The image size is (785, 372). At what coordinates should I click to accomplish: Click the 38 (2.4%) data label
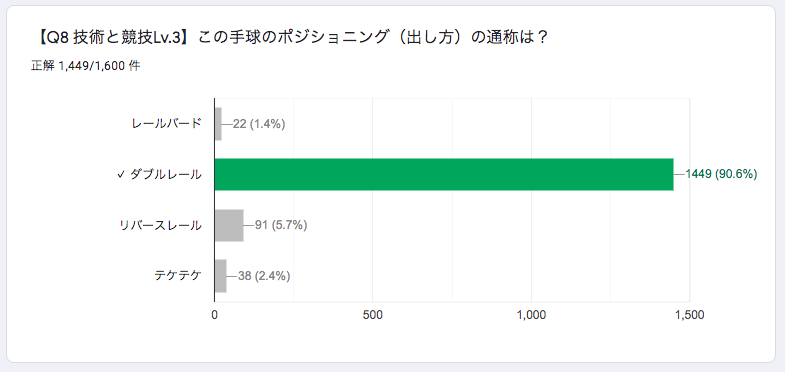tap(264, 276)
